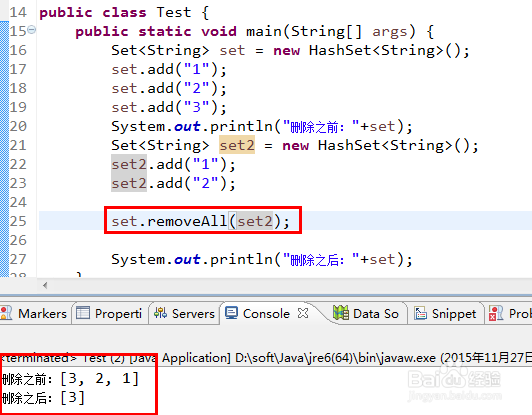
Task: Click the editor horizontal scrollbar left arrow
Action: pos(45,285)
